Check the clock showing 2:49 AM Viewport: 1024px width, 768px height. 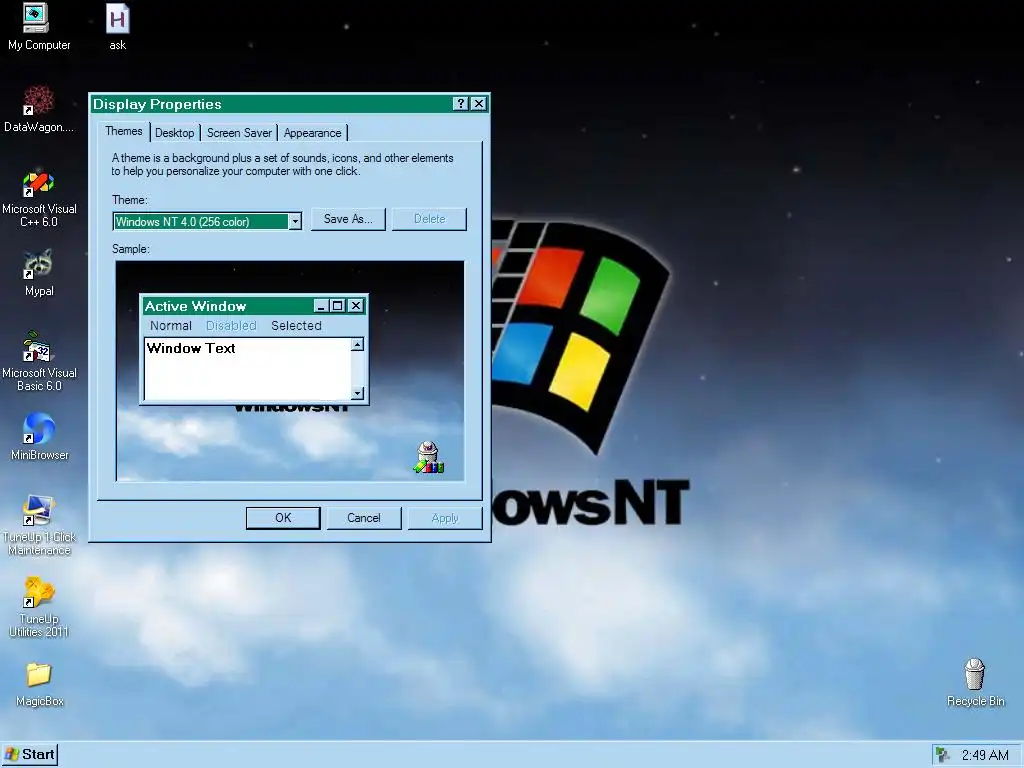(x=985, y=756)
